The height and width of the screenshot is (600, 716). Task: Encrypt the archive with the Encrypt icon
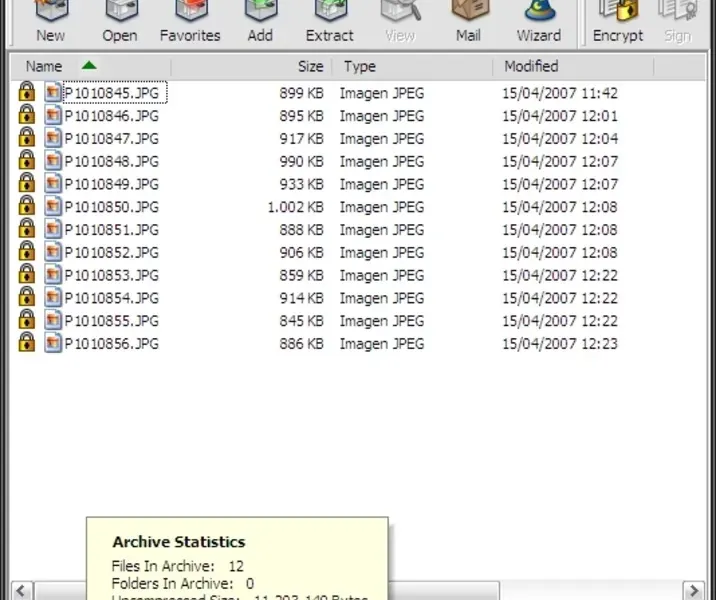point(618,21)
